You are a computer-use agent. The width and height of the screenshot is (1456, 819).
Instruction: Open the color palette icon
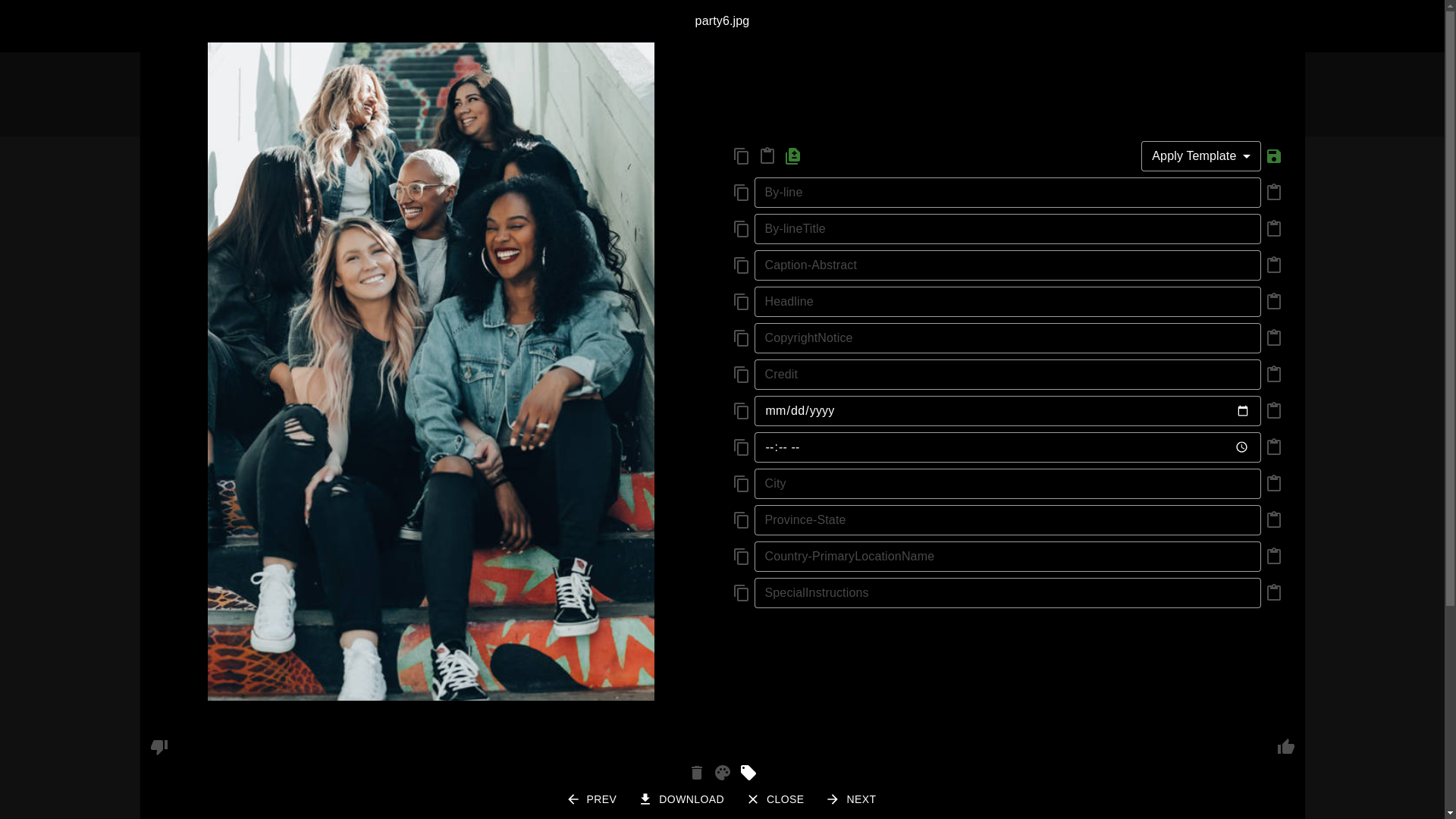pos(722,773)
